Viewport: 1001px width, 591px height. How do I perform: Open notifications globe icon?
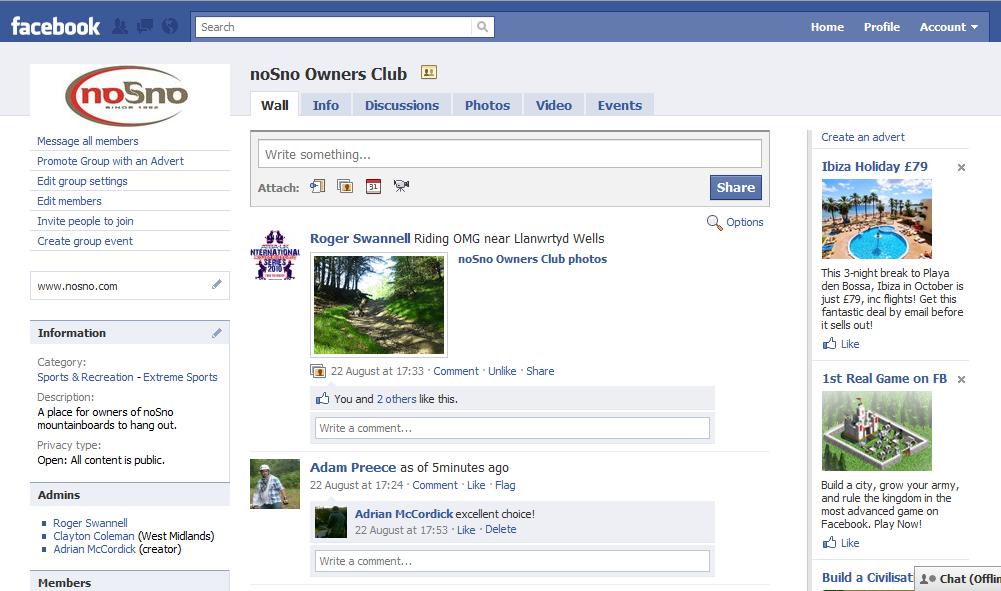[170, 26]
